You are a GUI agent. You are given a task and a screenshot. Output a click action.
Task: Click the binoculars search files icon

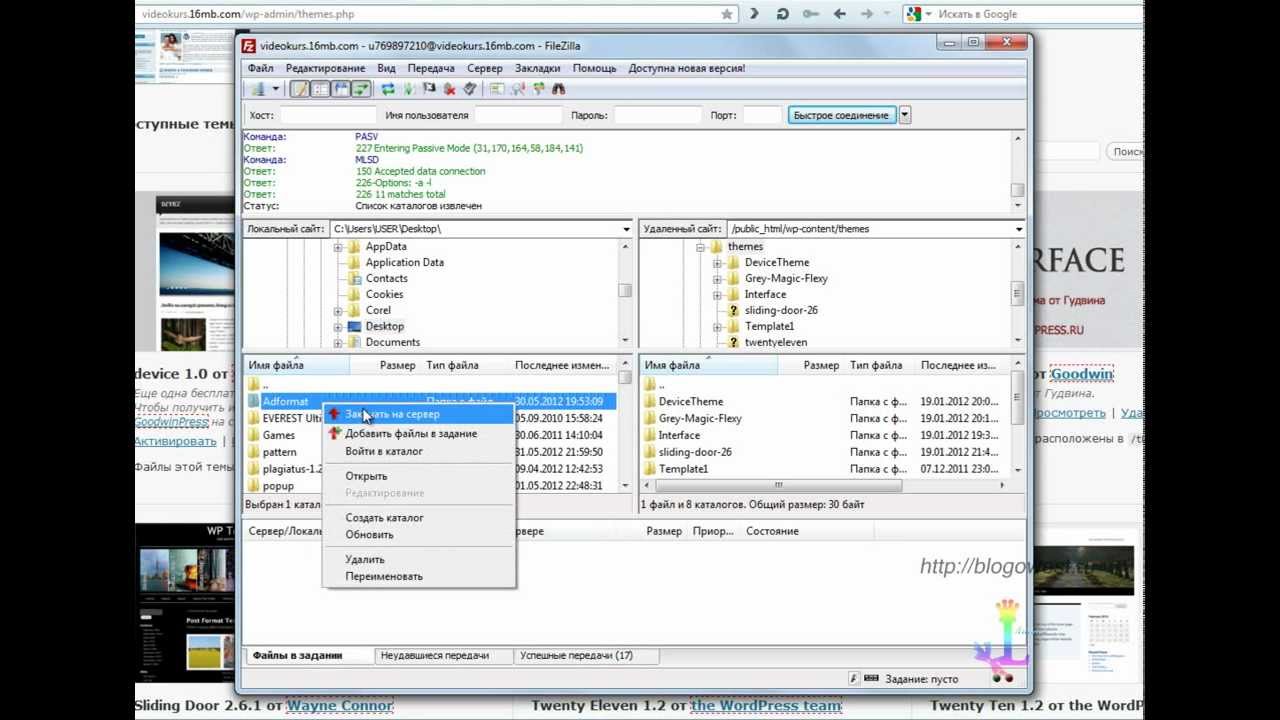pos(558,89)
